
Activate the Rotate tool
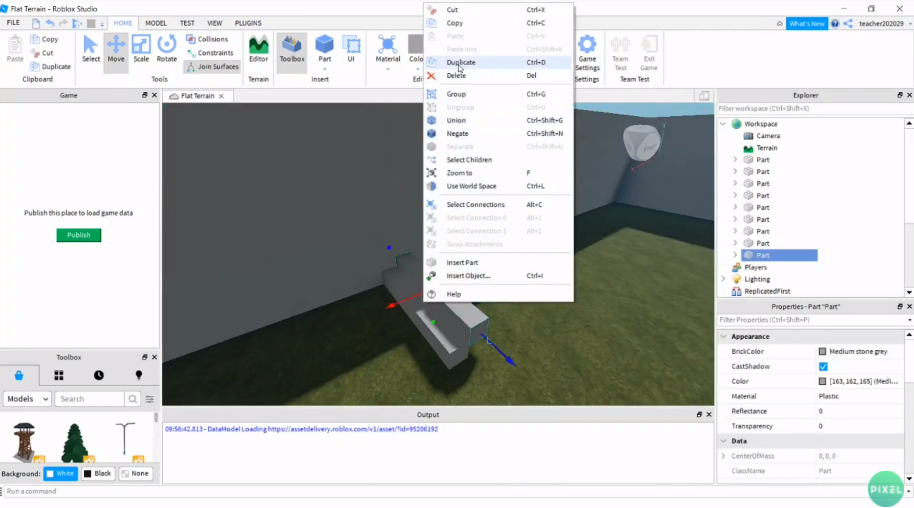tap(167, 49)
